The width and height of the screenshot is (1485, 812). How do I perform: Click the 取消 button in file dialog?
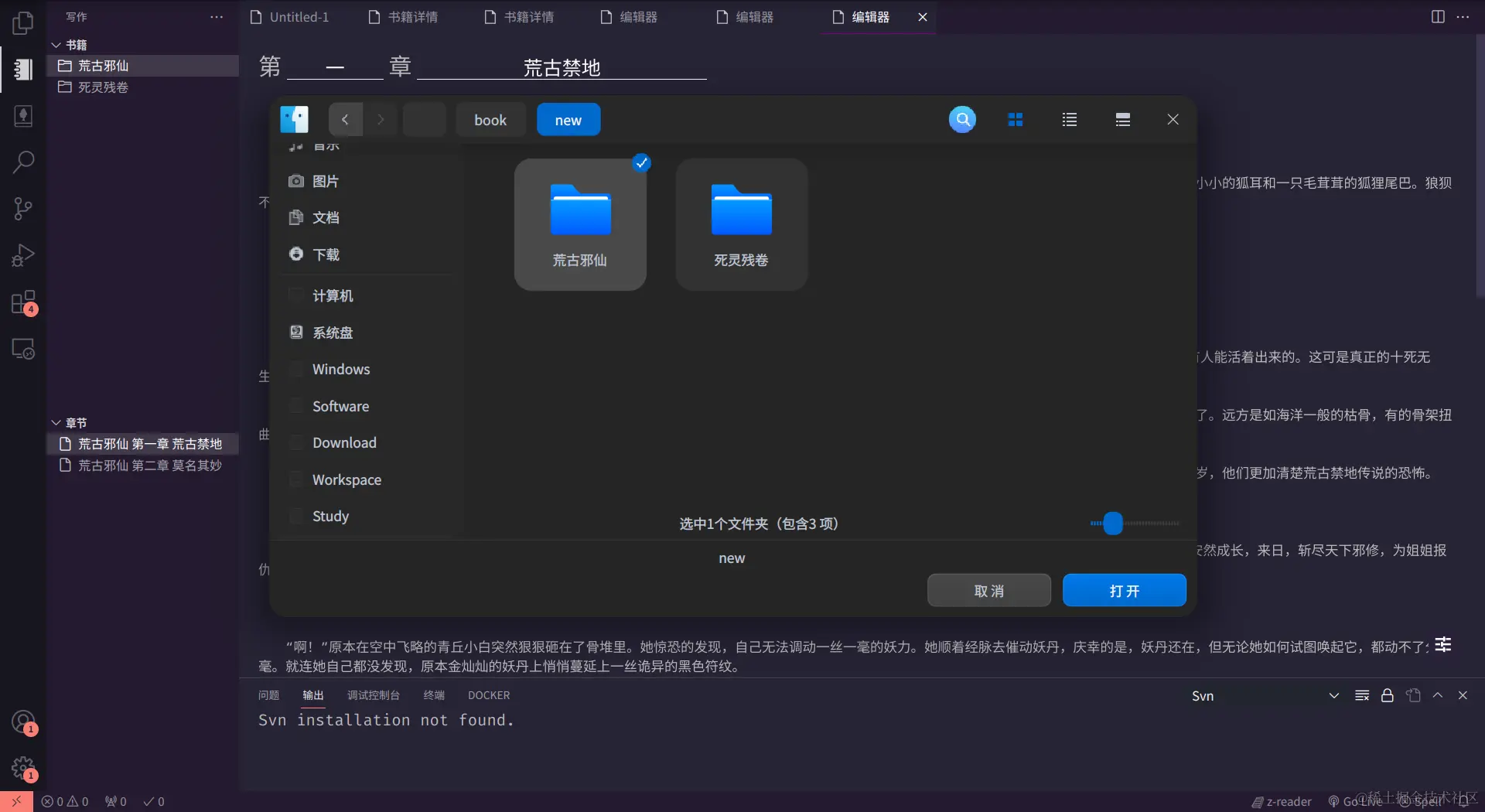(989, 590)
